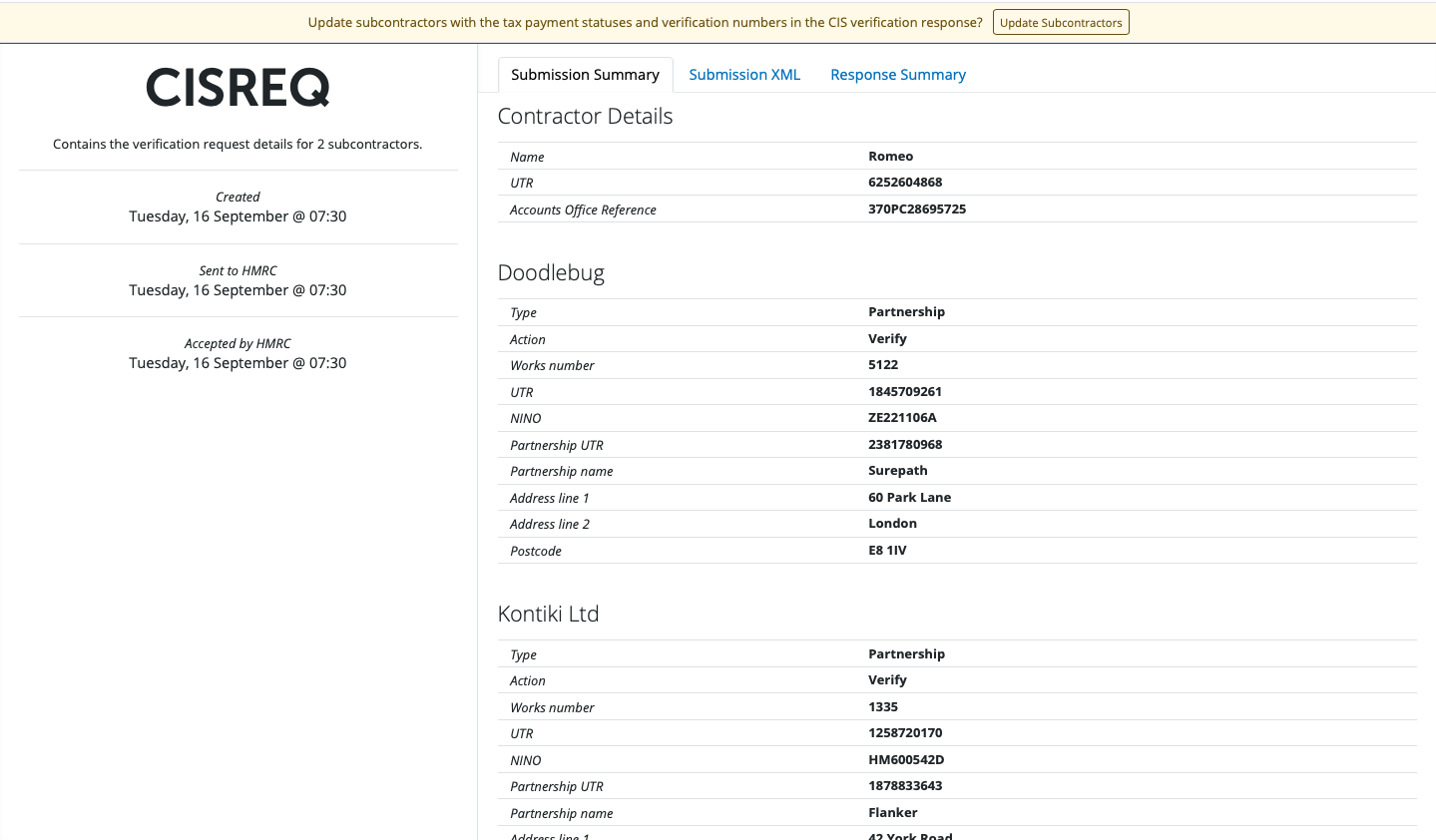Image resolution: width=1436 pixels, height=840 pixels.
Task: Click the NINO value ZE221106A
Action: [x=902, y=418]
